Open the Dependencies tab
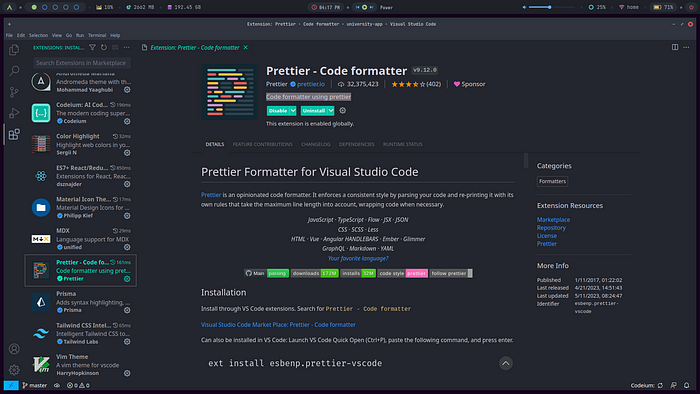Image resolution: width=700 pixels, height=394 pixels. point(357,144)
